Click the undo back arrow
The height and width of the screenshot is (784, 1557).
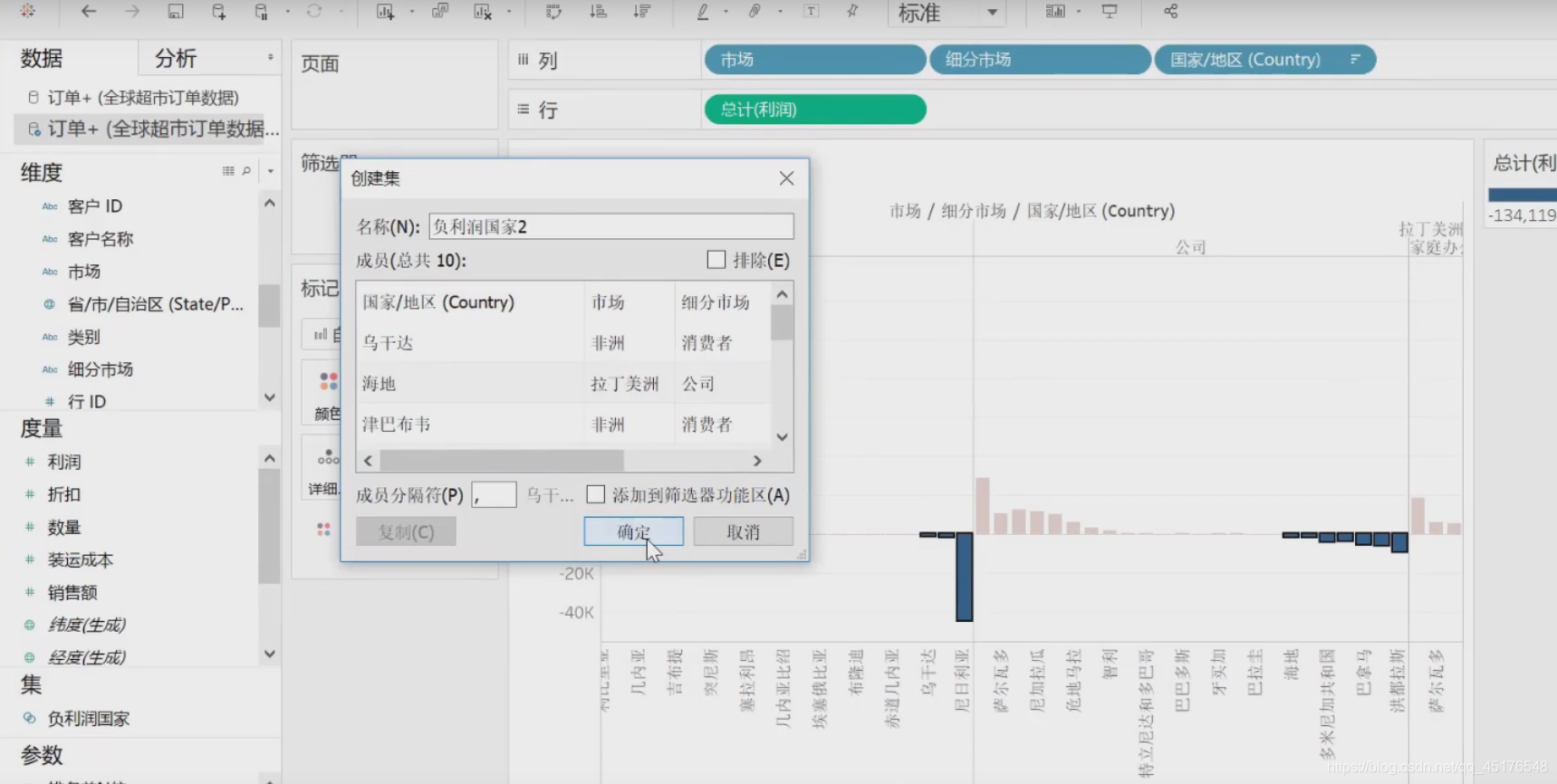89,12
